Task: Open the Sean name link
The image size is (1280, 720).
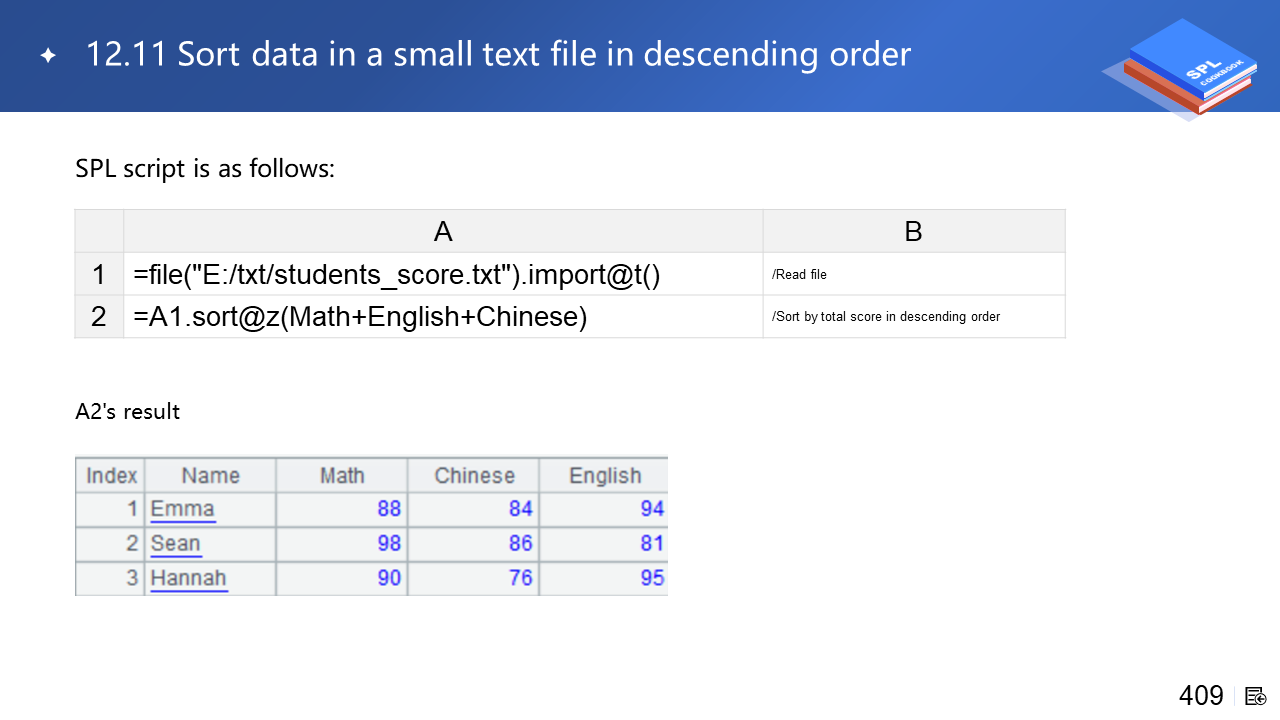Action: (x=175, y=544)
